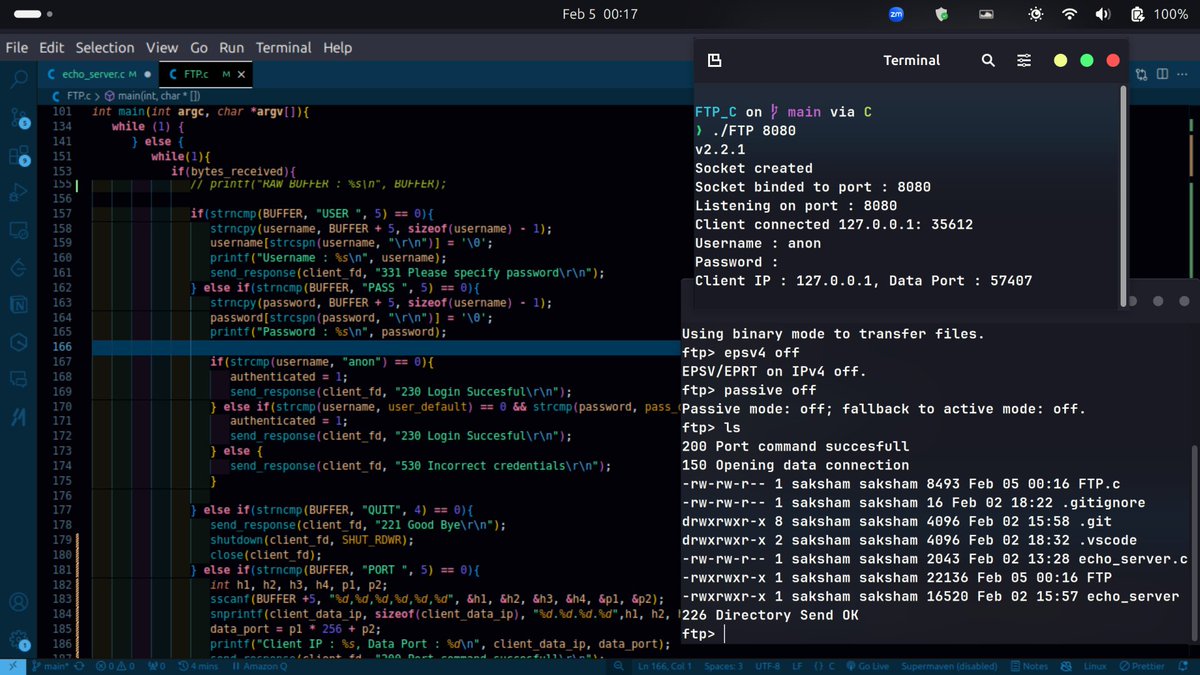This screenshot has height=675, width=1200.
Task: Click LF end-of-line selector
Action: [797, 665]
